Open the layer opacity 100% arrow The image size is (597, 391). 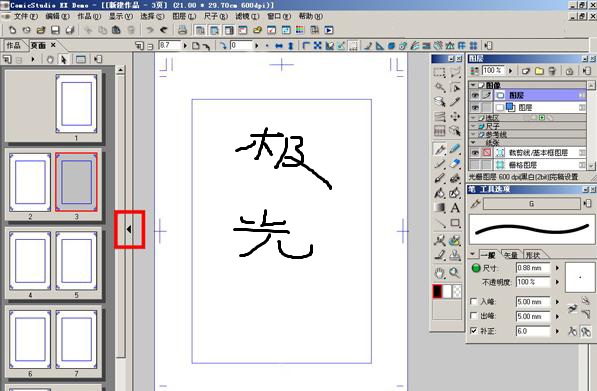pos(511,71)
